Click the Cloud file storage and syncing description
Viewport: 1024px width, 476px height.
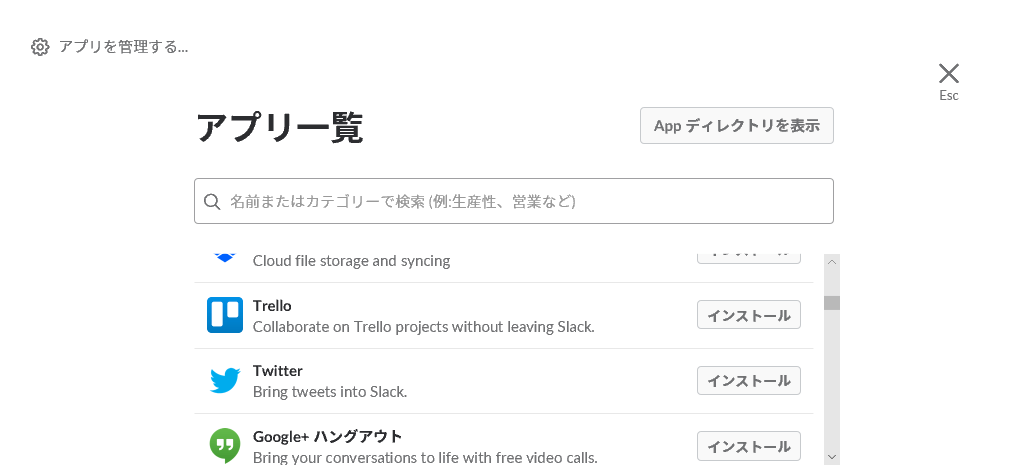coord(351,261)
